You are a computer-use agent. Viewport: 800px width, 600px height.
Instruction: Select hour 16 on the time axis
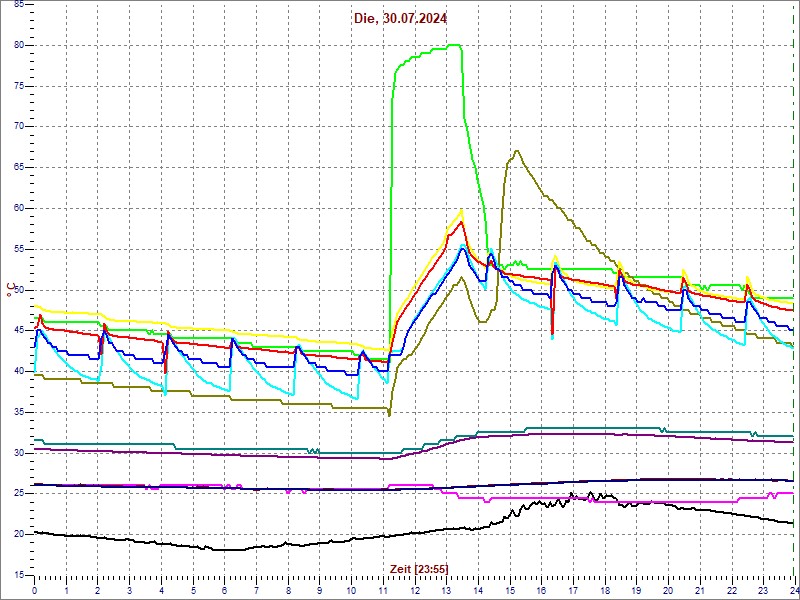[541, 590]
